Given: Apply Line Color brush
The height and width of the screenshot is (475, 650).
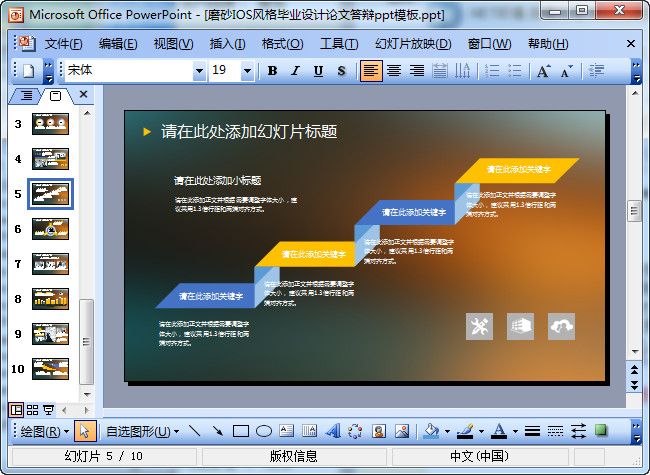Looking at the screenshot, I should click(465, 431).
